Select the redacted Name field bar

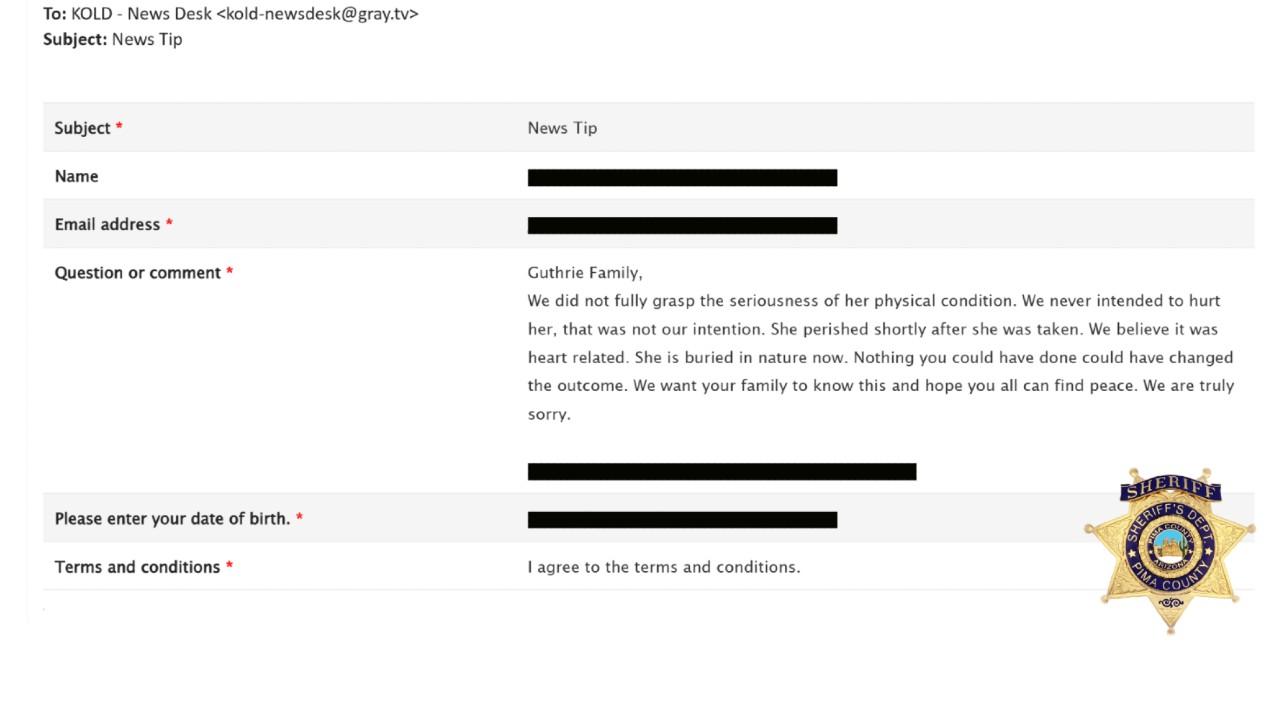pos(682,178)
